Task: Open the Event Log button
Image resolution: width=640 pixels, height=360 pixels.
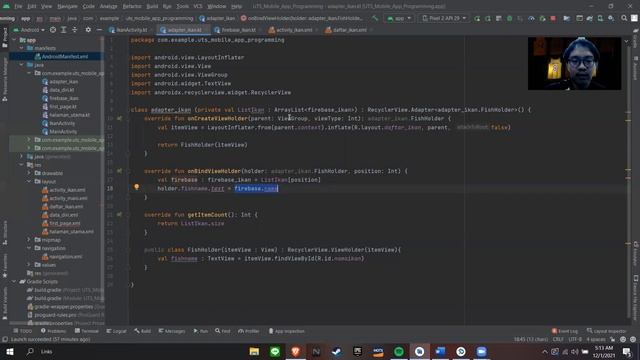Action: tap(565, 331)
